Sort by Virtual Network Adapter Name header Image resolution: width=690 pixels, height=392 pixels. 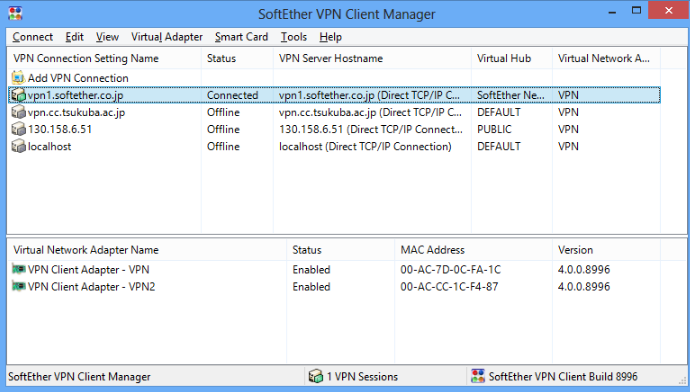pyautogui.click(x=147, y=250)
